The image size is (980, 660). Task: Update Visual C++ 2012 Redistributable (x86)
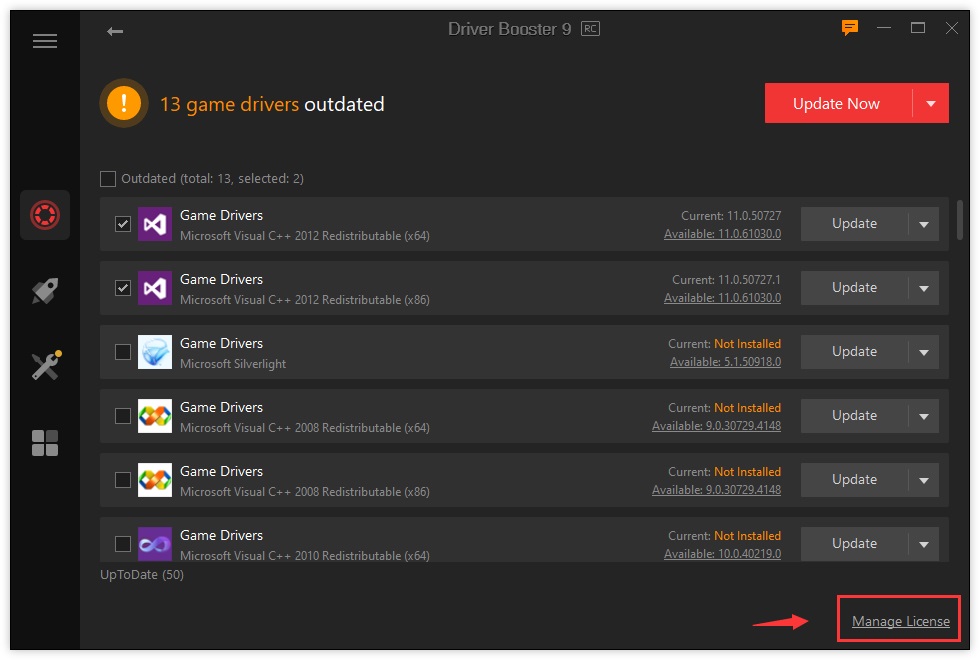click(x=854, y=288)
